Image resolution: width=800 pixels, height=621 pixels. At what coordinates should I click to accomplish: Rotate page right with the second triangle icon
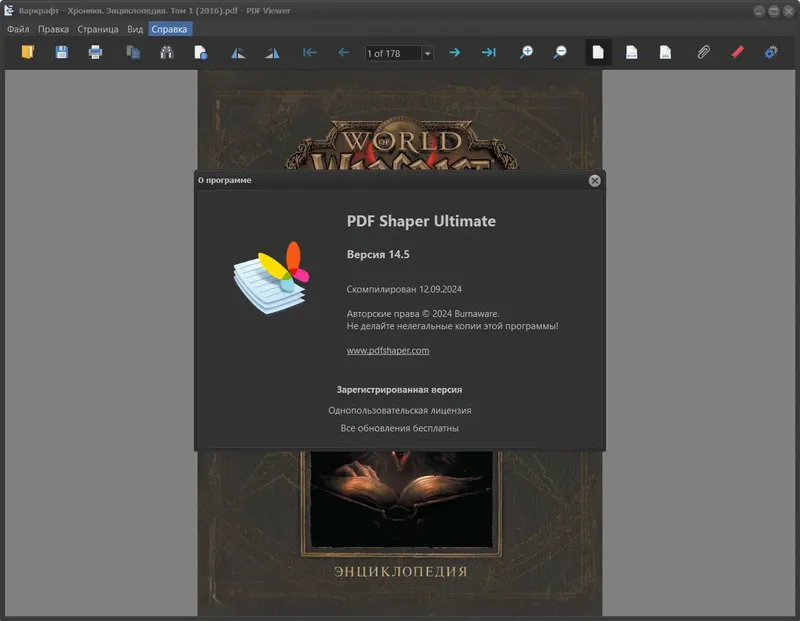(x=272, y=52)
